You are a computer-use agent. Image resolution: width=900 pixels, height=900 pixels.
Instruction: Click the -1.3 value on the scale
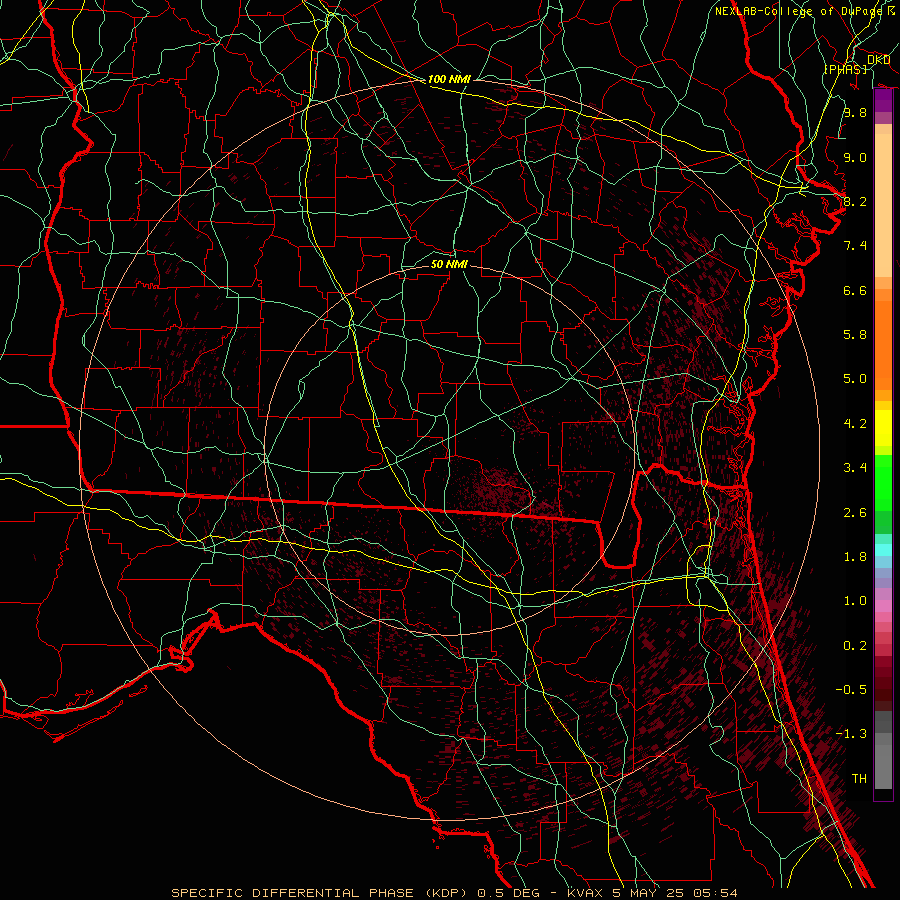851,734
